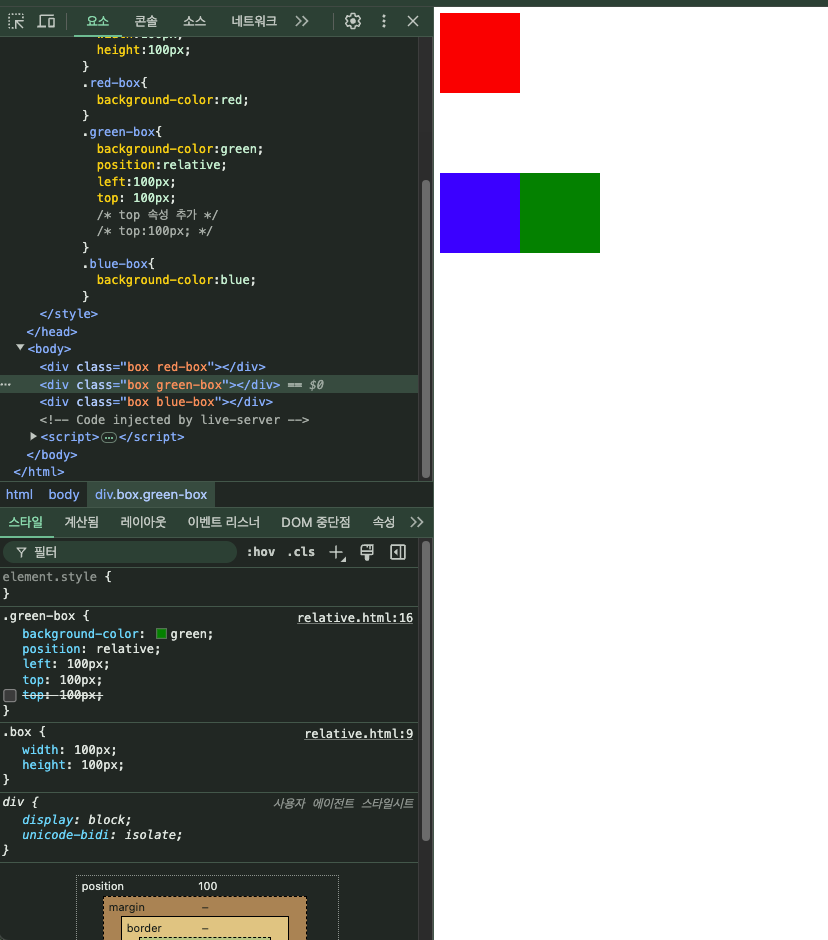Activate the inspect element picker icon
Image resolution: width=828 pixels, height=940 pixels.
(16, 22)
